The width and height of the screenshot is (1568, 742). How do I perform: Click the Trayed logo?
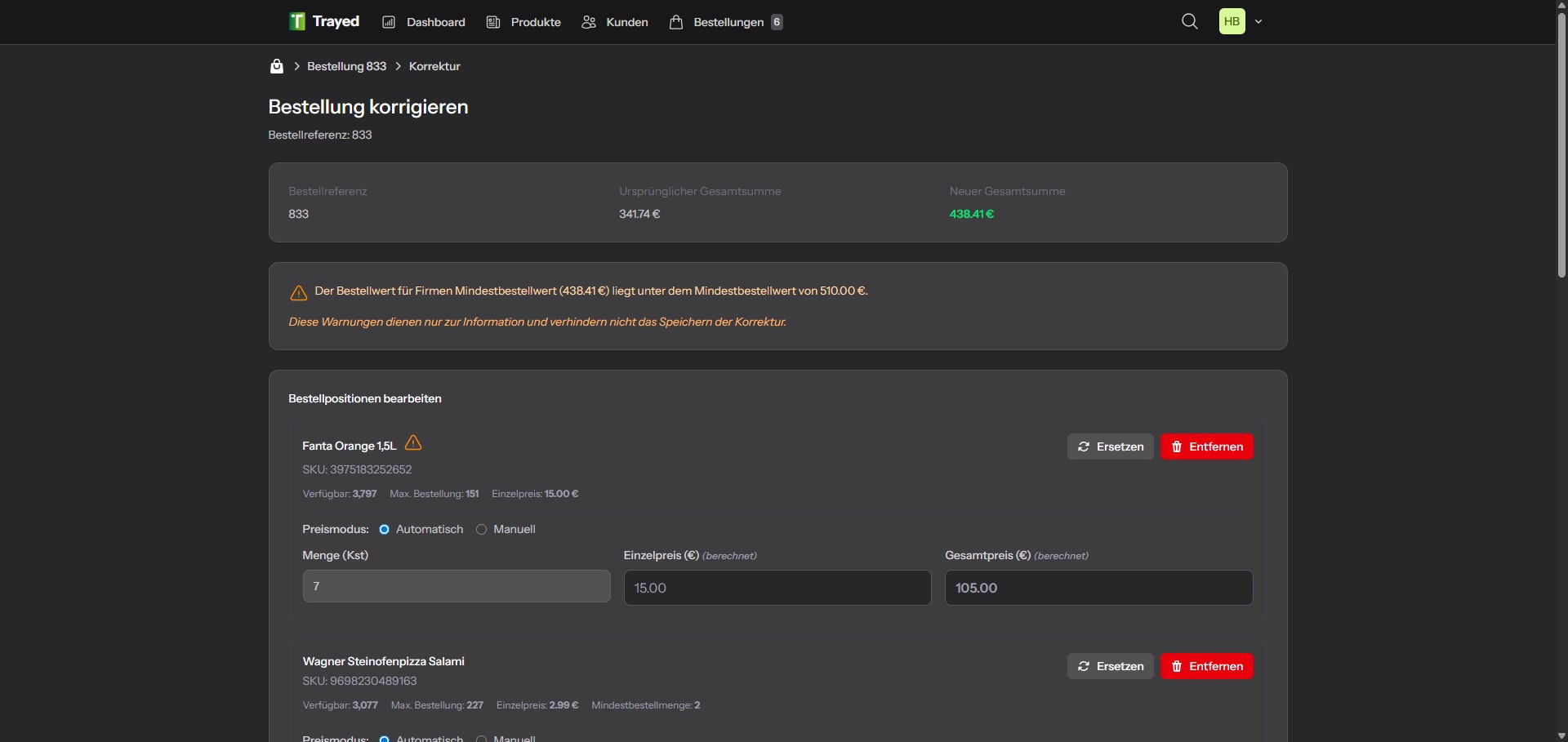coord(323,21)
